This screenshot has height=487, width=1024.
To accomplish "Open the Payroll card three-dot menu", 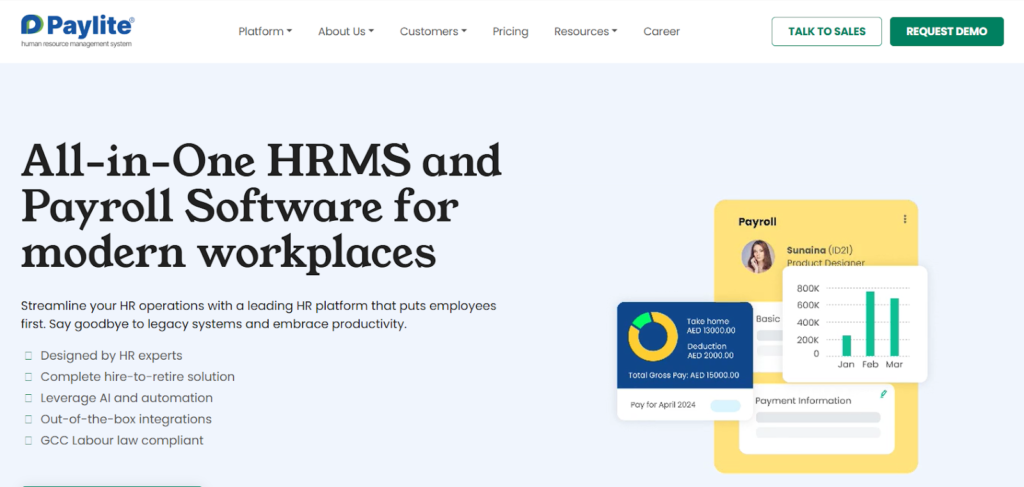I will tap(905, 220).
